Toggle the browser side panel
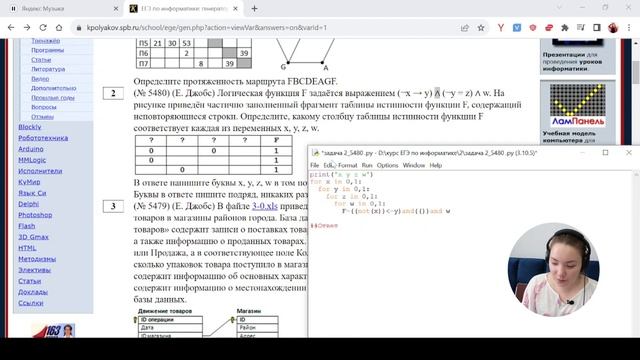This screenshot has width=640, height=360. 597,28
